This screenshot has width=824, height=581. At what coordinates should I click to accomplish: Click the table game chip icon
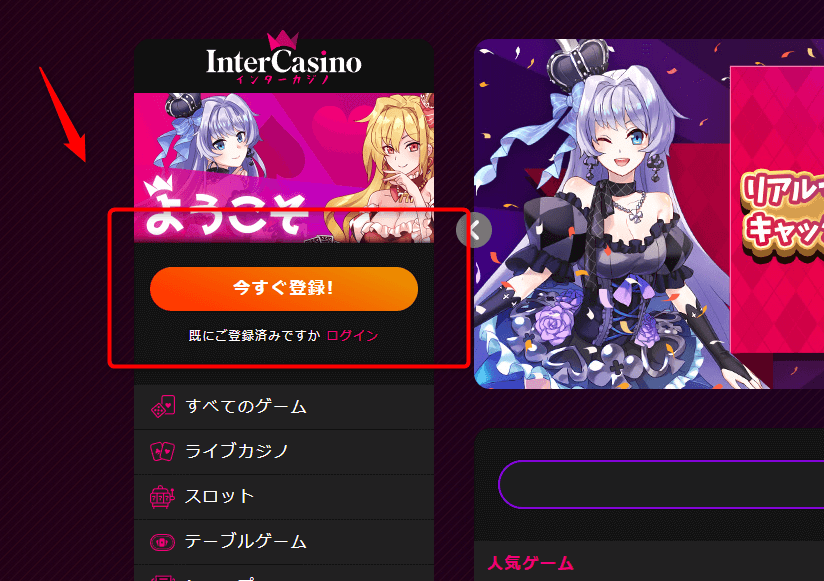162,542
